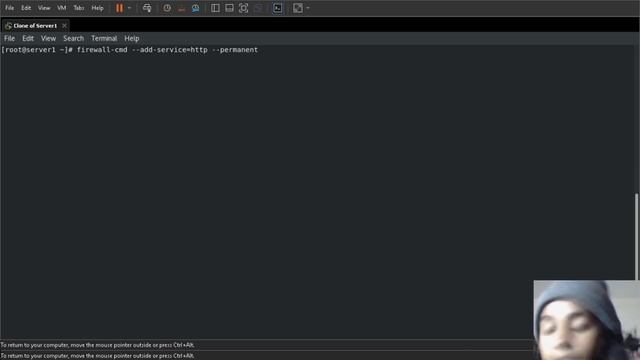Open the terminal Edit menu
The height and width of the screenshot is (360, 640).
(x=28, y=38)
